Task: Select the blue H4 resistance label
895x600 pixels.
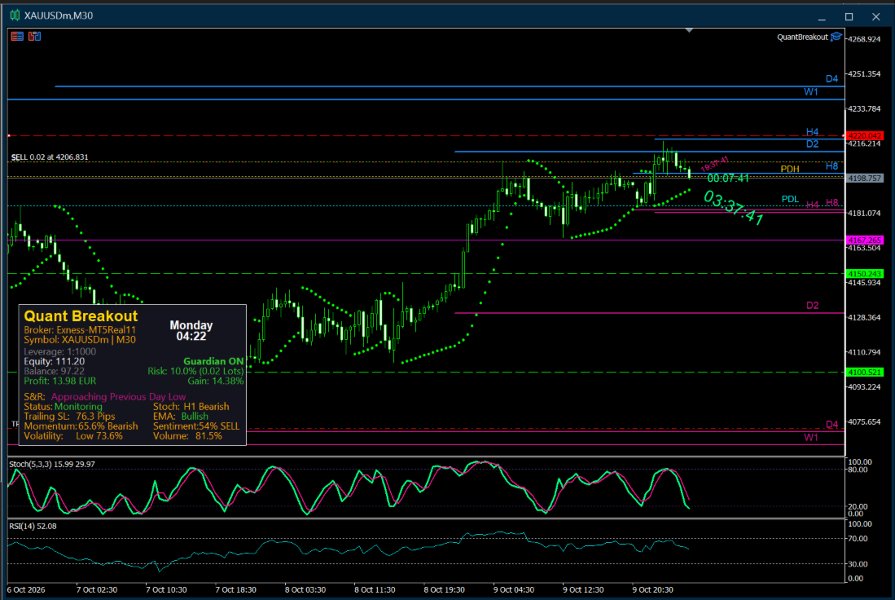Action: (x=812, y=132)
